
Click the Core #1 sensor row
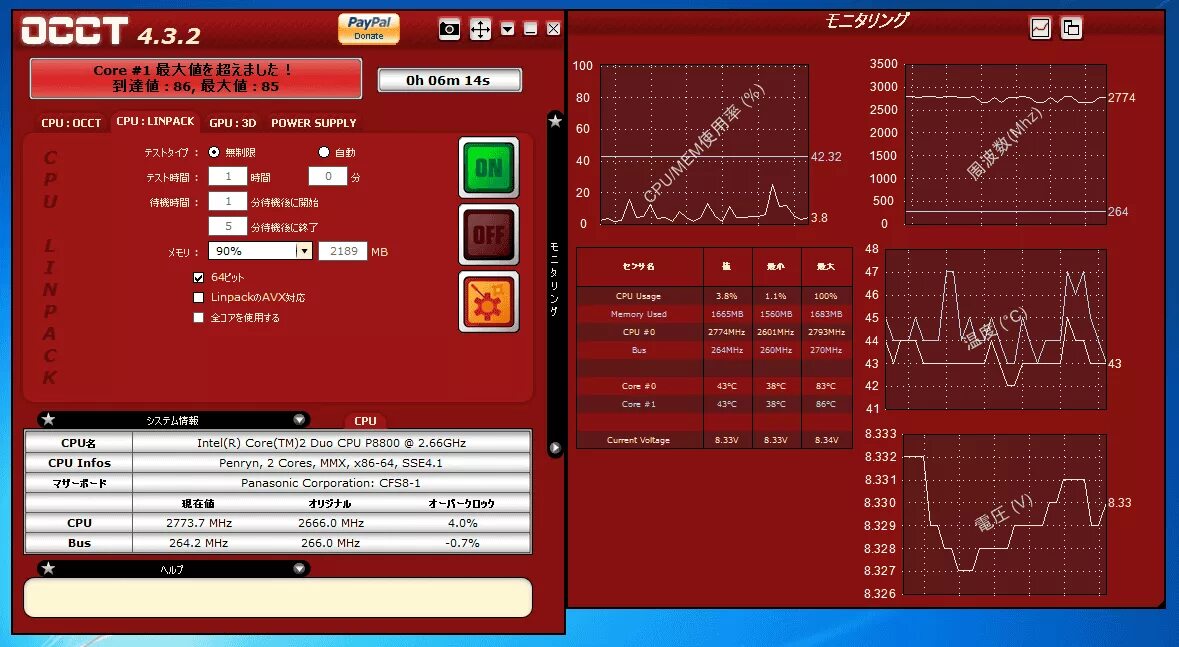tap(714, 404)
